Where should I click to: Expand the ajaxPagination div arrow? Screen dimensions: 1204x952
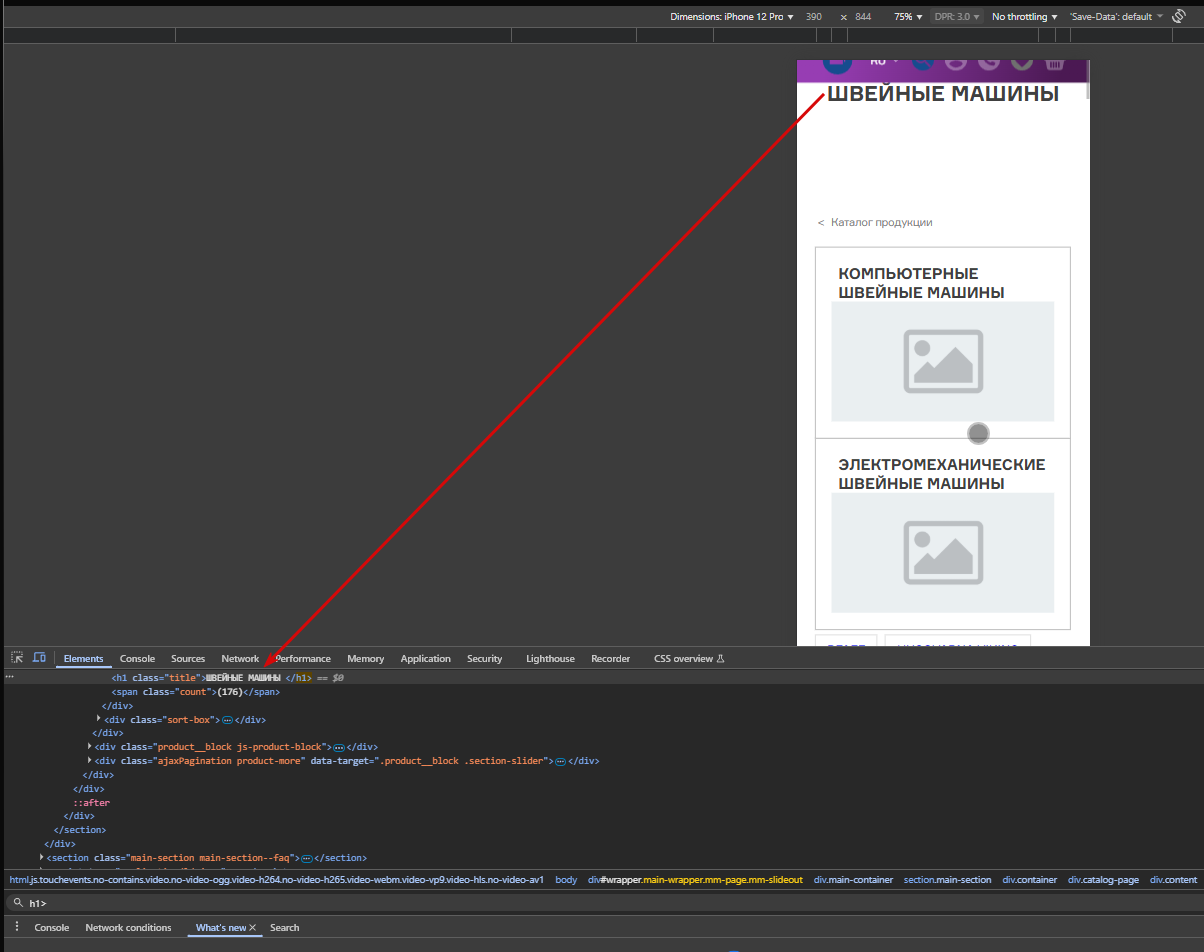[91, 760]
